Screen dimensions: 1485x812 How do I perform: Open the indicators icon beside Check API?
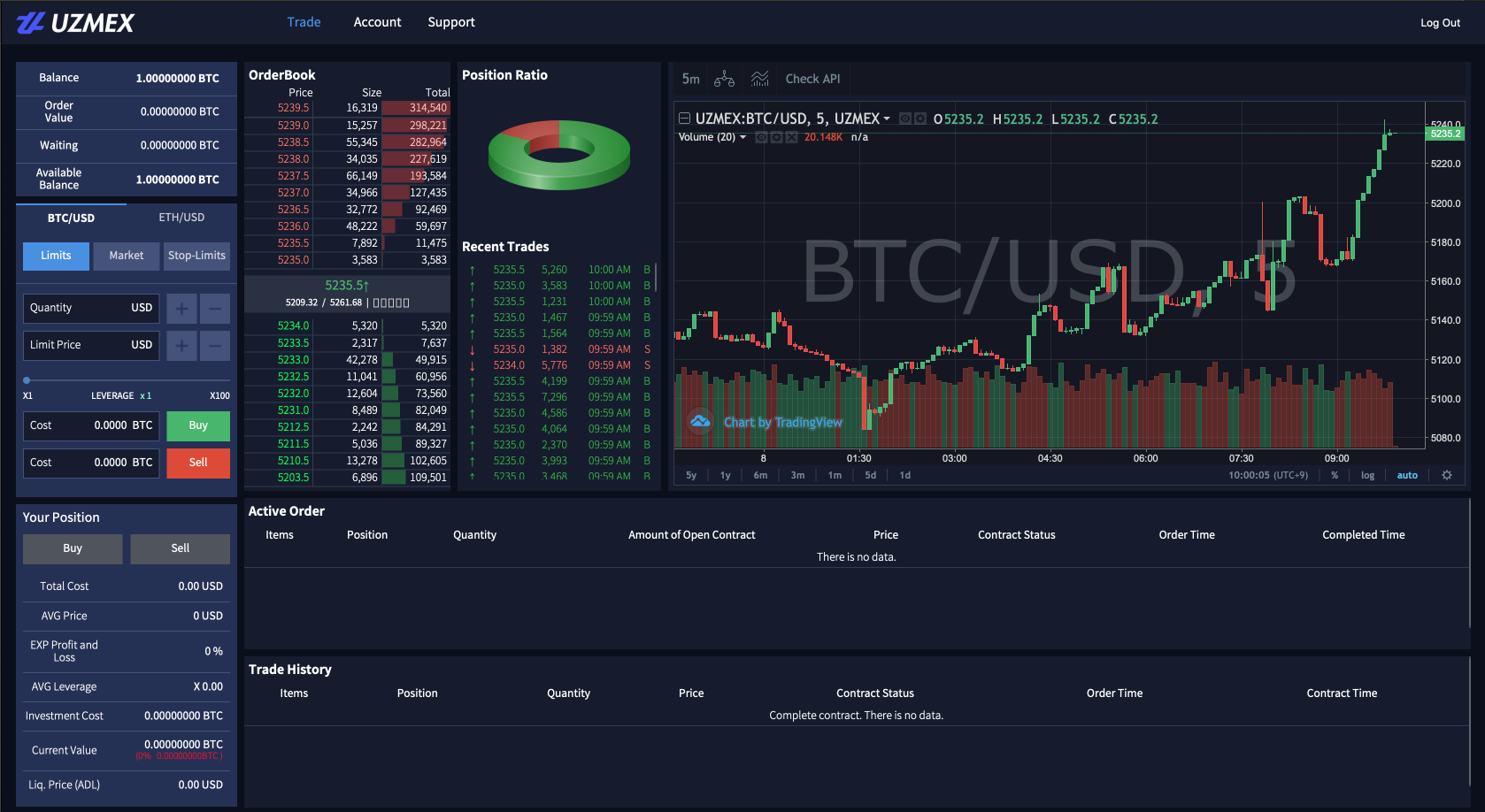pyautogui.click(x=759, y=79)
